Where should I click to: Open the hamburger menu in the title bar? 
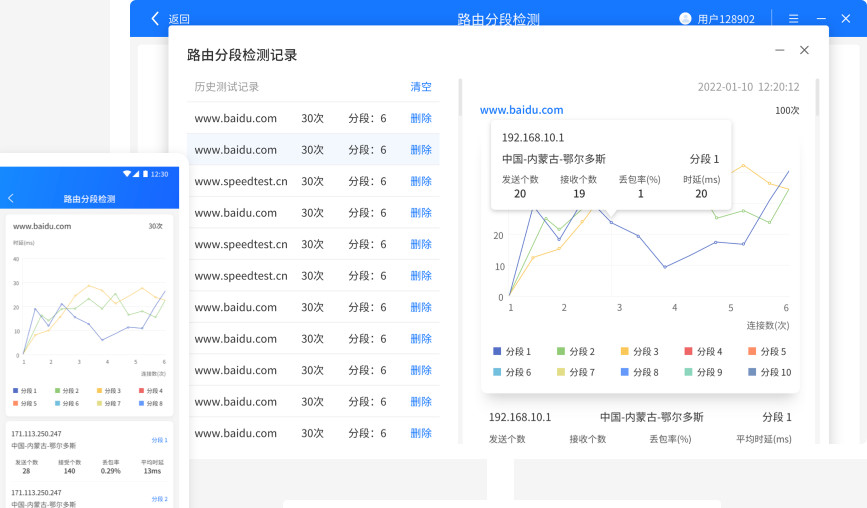(x=793, y=19)
